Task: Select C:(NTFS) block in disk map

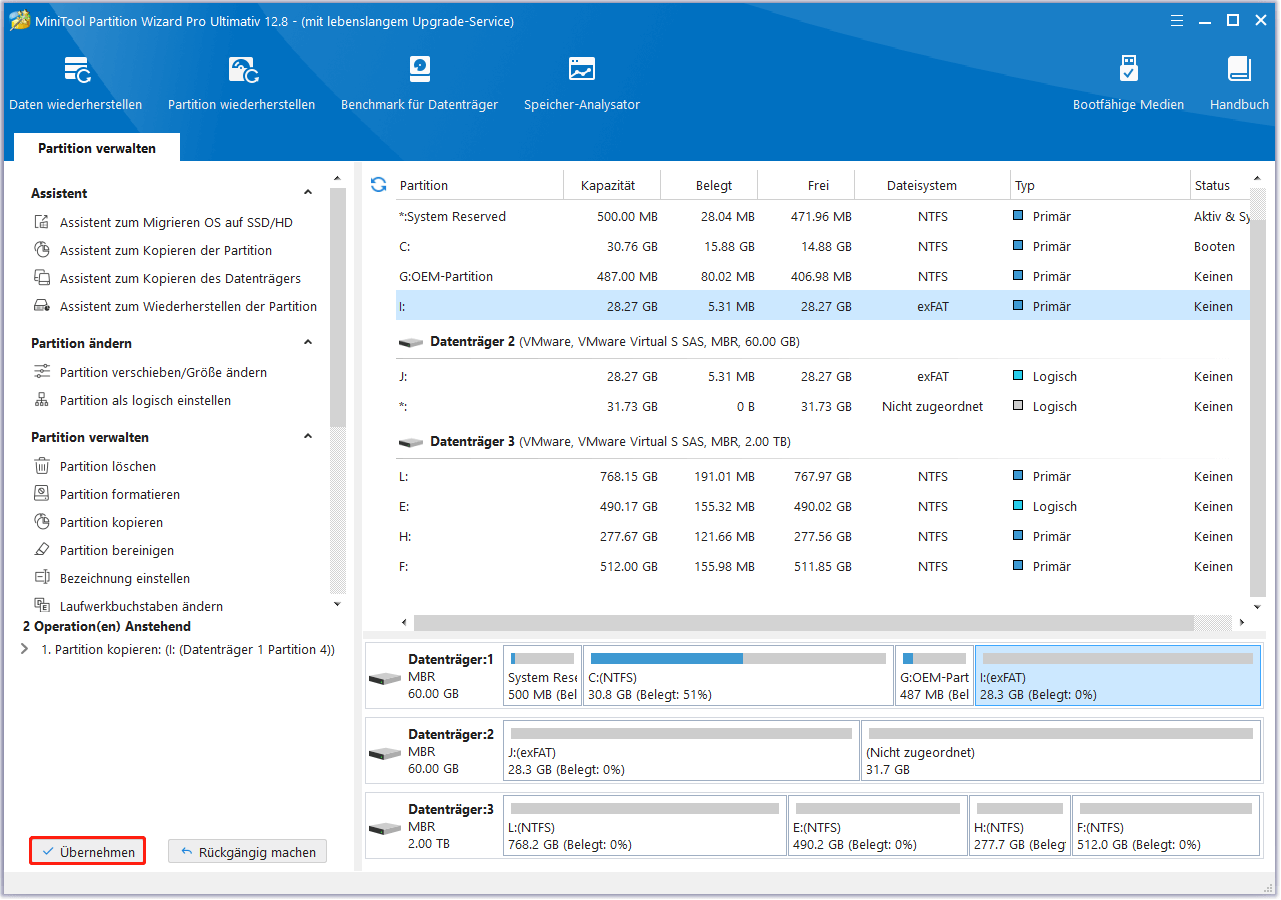Action: point(738,676)
